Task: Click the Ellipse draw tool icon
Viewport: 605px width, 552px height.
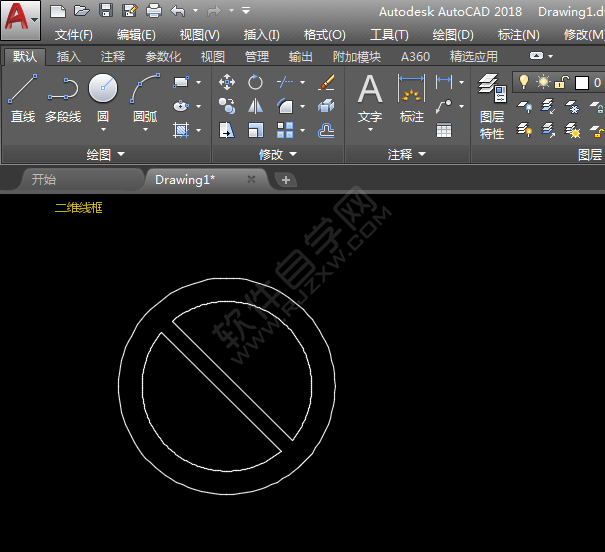Action: 181,106
